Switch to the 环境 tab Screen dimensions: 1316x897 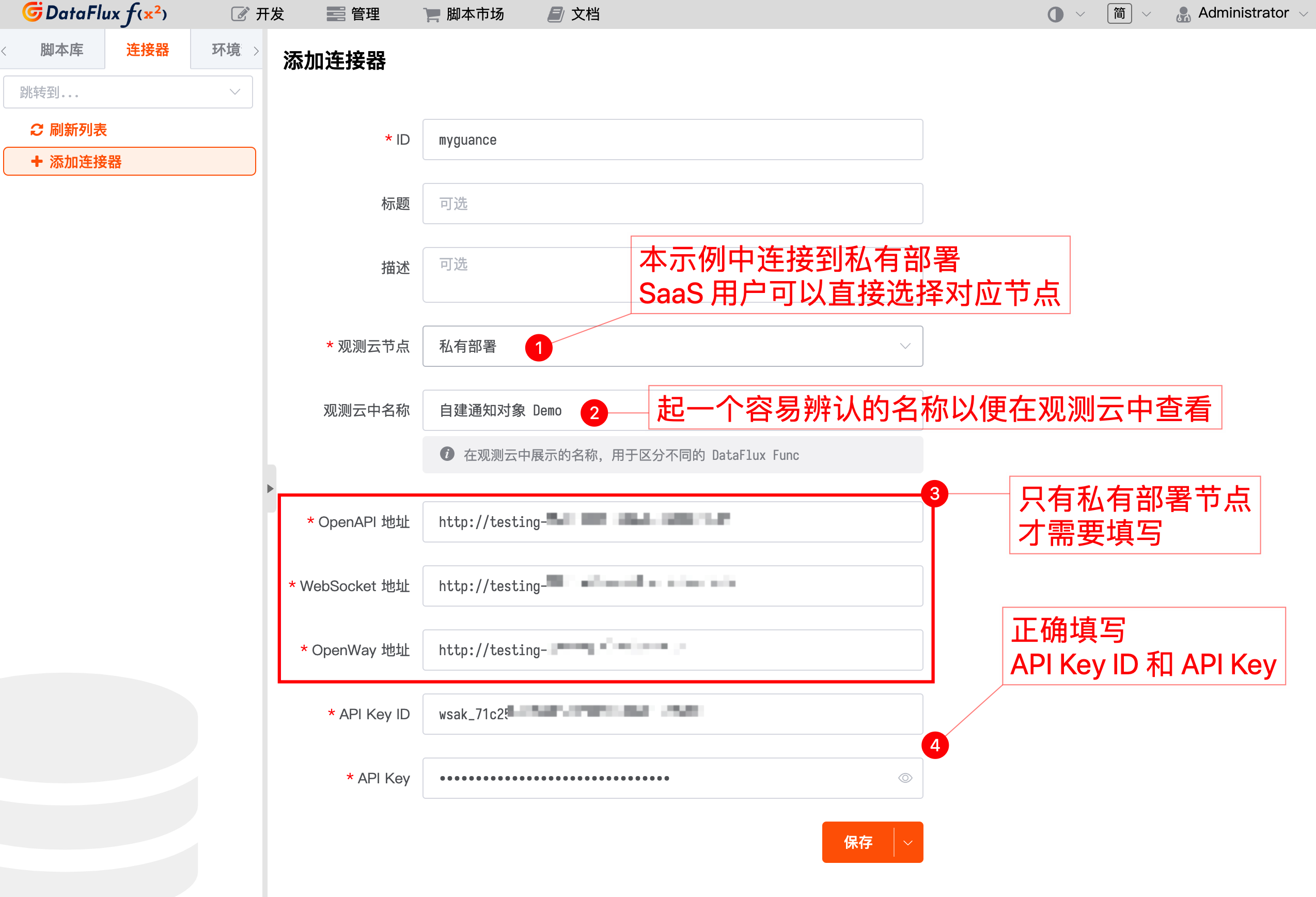pyautogui.click(x=226, y=50)
